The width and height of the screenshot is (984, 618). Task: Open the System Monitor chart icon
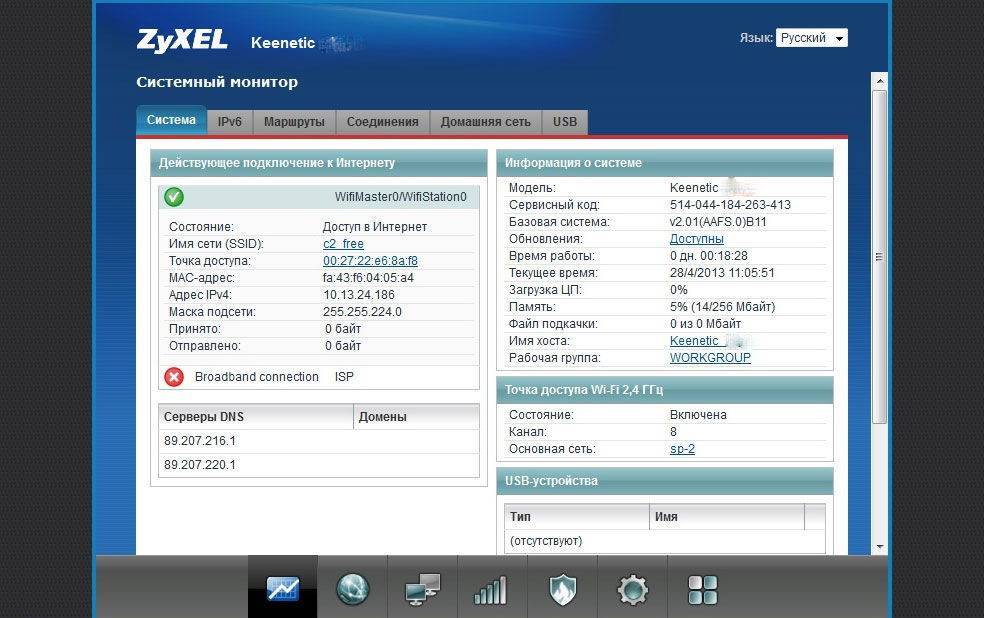(283, 589)
